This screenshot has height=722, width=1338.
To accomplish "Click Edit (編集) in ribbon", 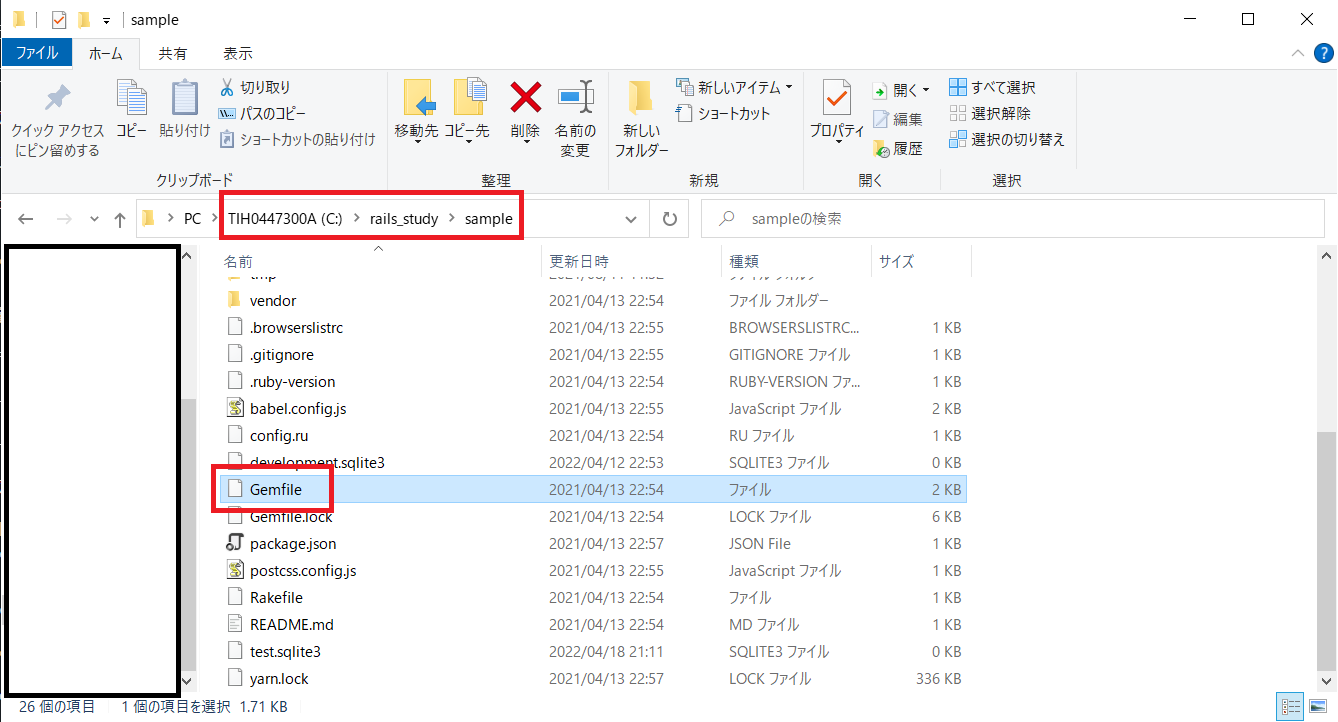I will pos(898,119).
